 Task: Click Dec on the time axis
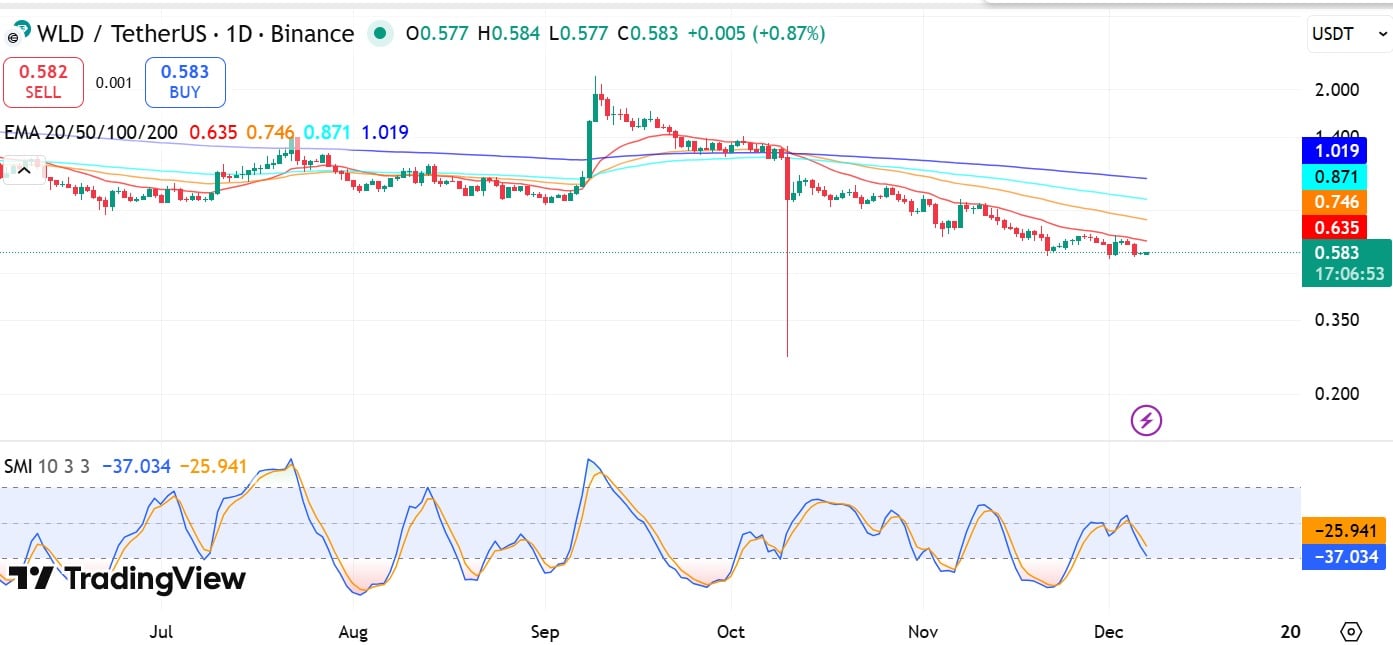coord(1108,632)
